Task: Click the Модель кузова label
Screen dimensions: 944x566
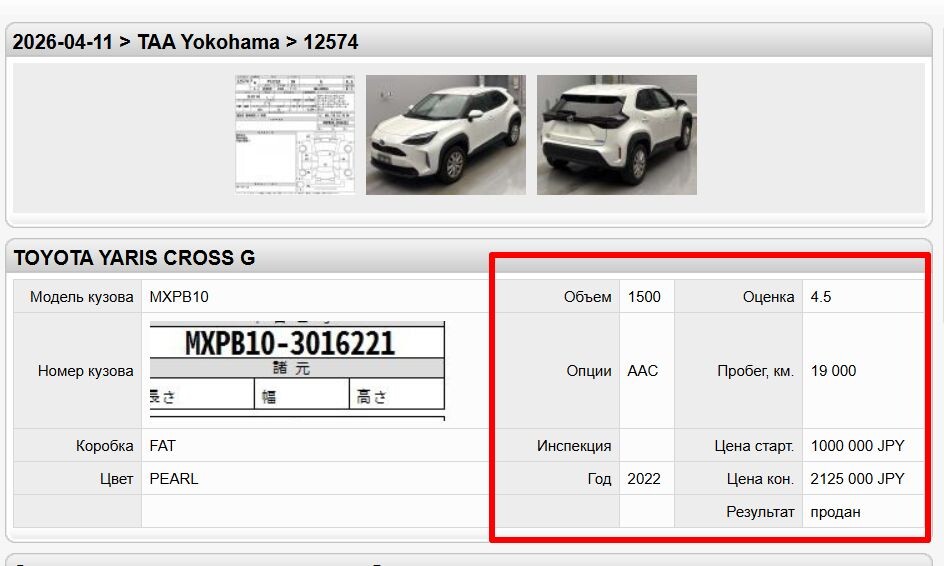Action: click(81, 297)
